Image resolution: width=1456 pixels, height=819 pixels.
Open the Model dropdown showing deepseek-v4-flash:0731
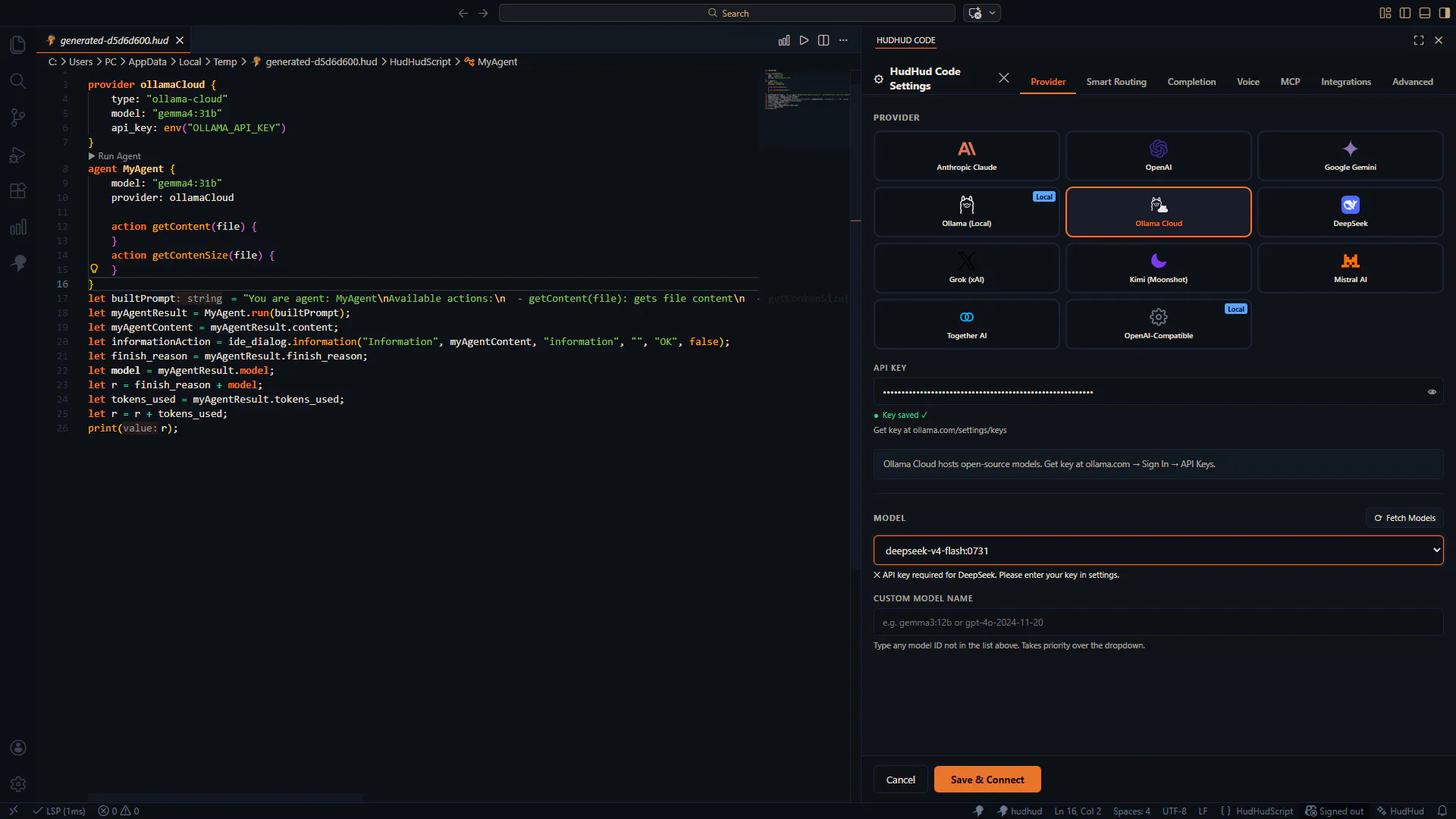pyautogui.click(x=1158, y=551)
